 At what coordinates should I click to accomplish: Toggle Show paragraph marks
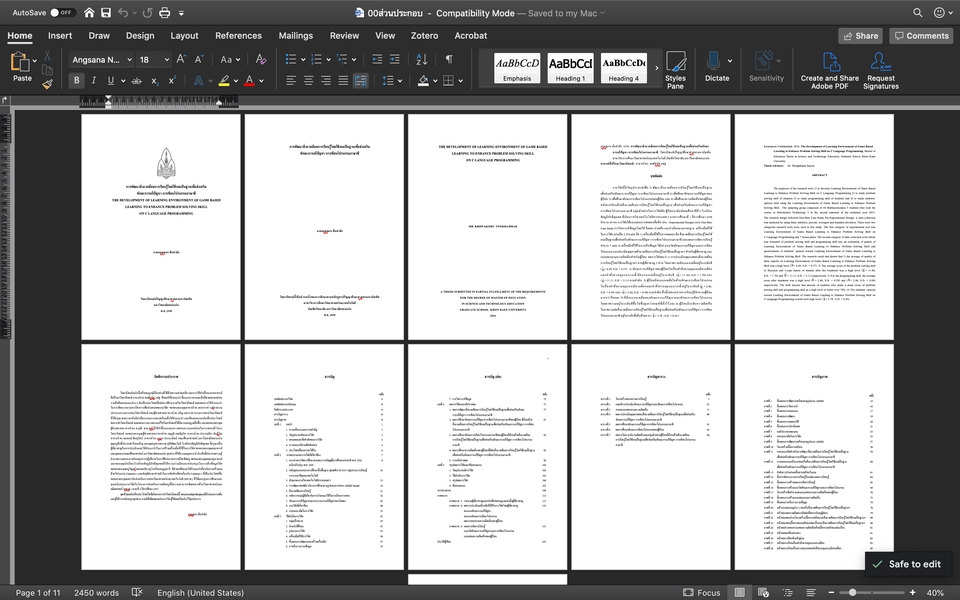(x=449, y=59)
